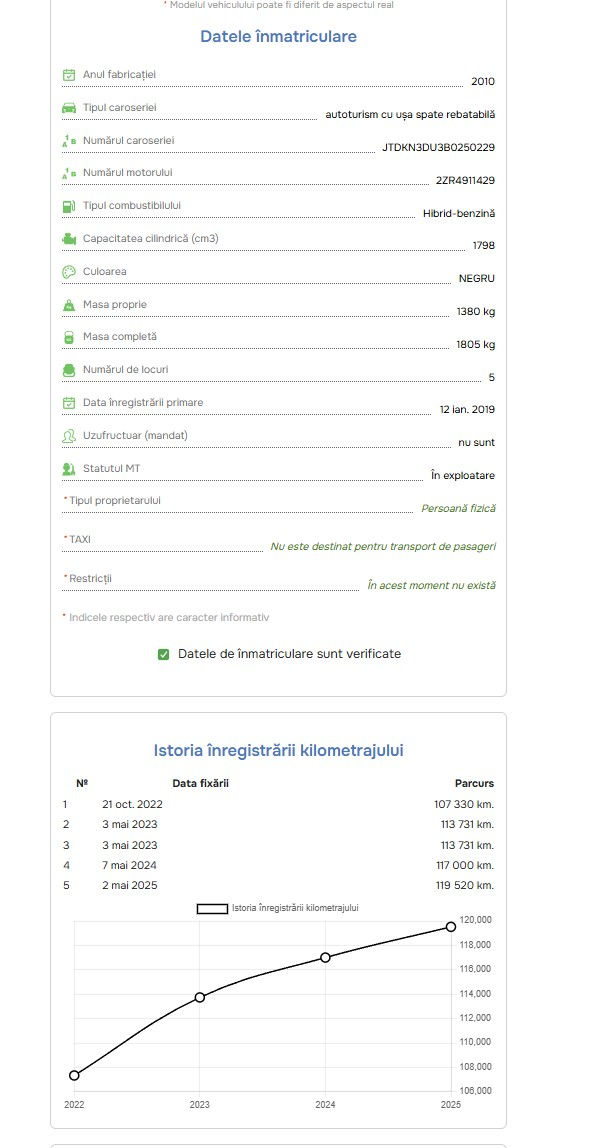Click the calendar icon beside Anul fabricației
Screen dimensions: 599x1148
coord(69,75)
